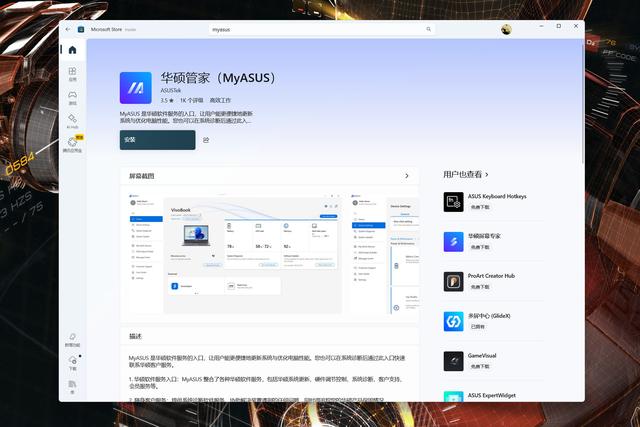Click the GameVisual app title
The width and height of the screenshot is (640, 427).
click(482, 356)
